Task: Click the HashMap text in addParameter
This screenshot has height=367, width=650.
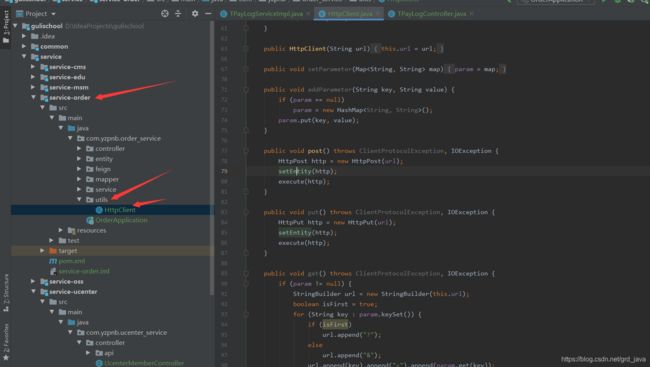Action: 349,110
